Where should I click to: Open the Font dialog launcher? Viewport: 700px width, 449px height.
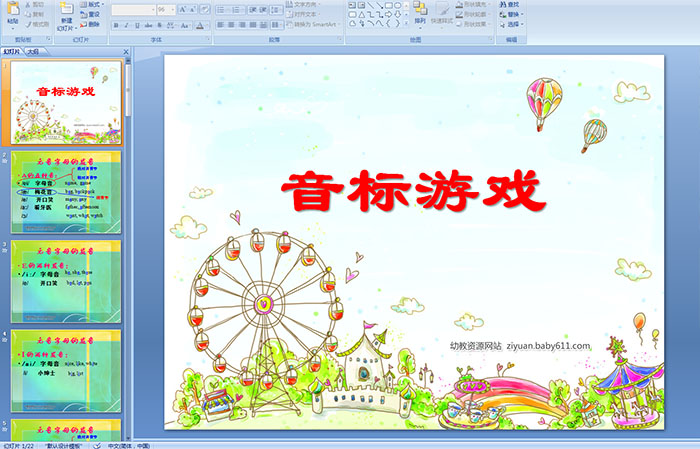208,39
